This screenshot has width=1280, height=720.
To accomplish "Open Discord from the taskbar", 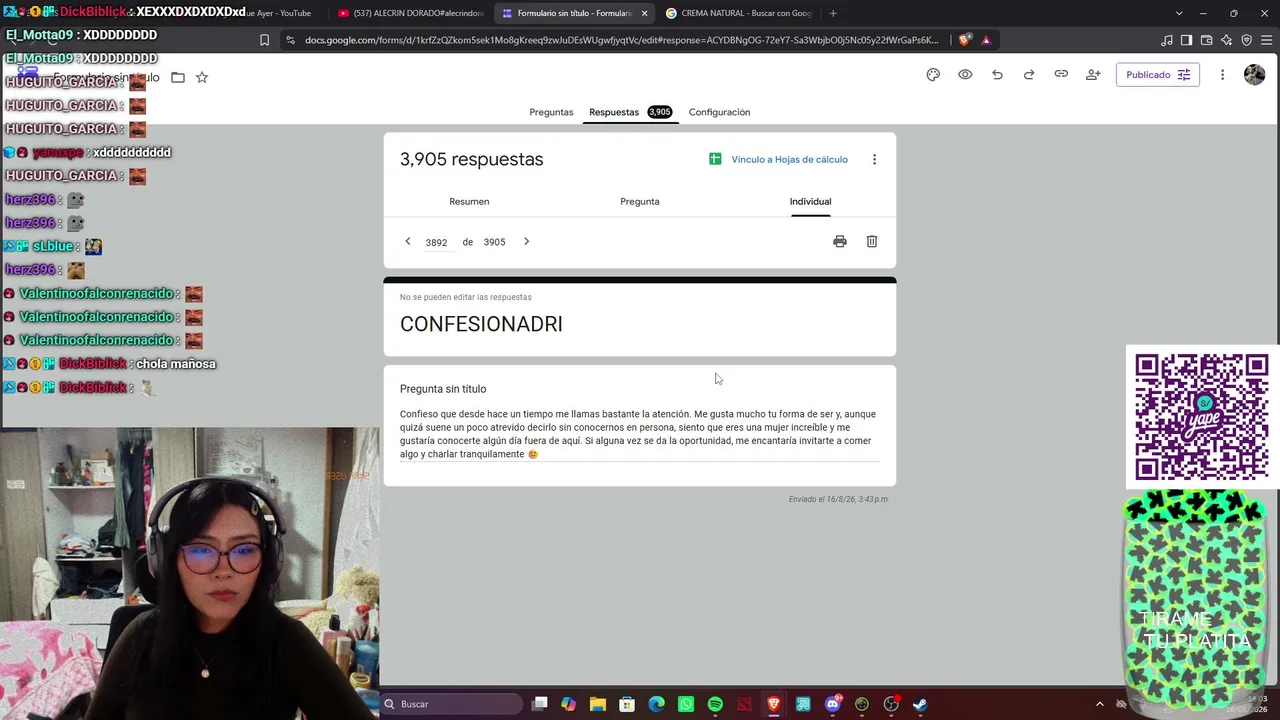I will (833, 704).
